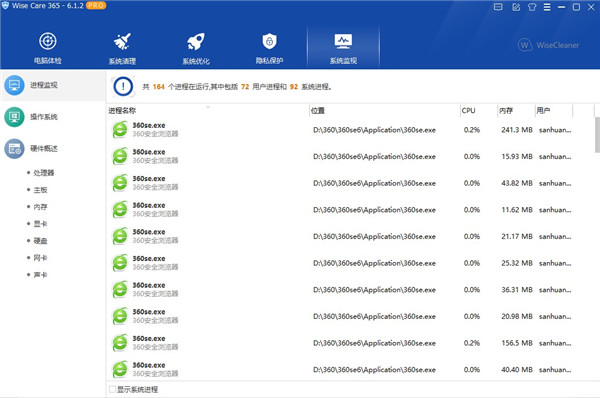Image resolution: width=600 pixels, height=398 pixels.
Task: Click the 360se icon of the 15.93 MB process
Action: (x=120, y=156)
